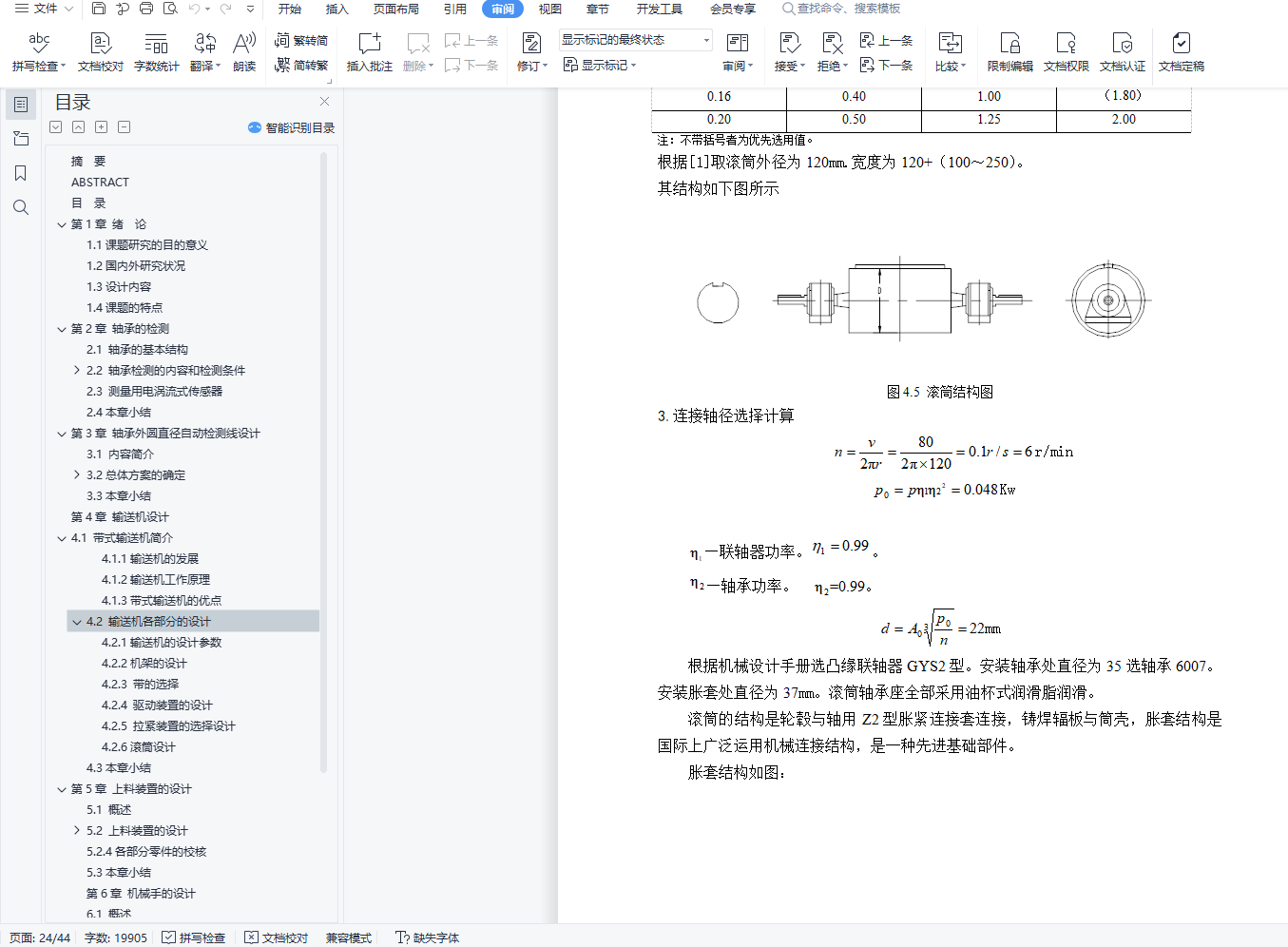Click the 查找命令、搜索模板 search box
1288x947 pixels.
[841, 9]
